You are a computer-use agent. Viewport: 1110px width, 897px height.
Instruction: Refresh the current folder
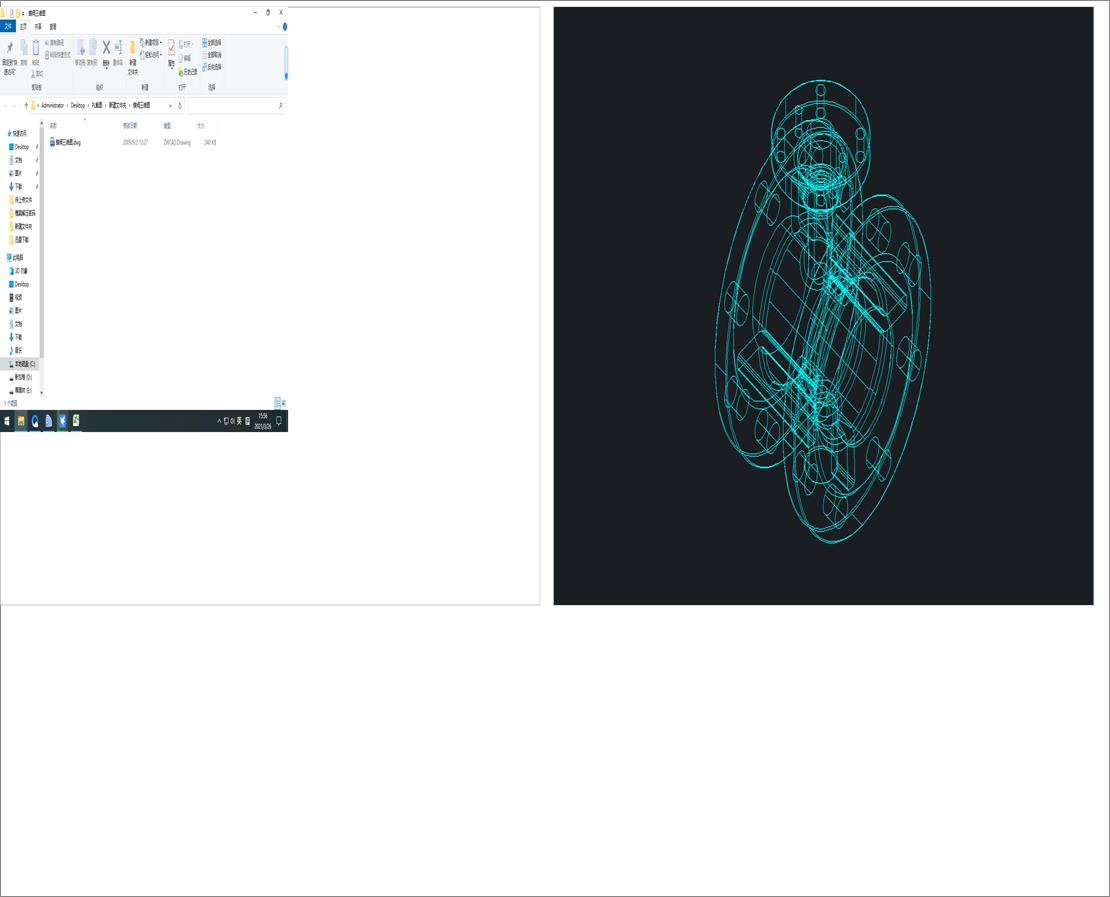coord(180,105)
